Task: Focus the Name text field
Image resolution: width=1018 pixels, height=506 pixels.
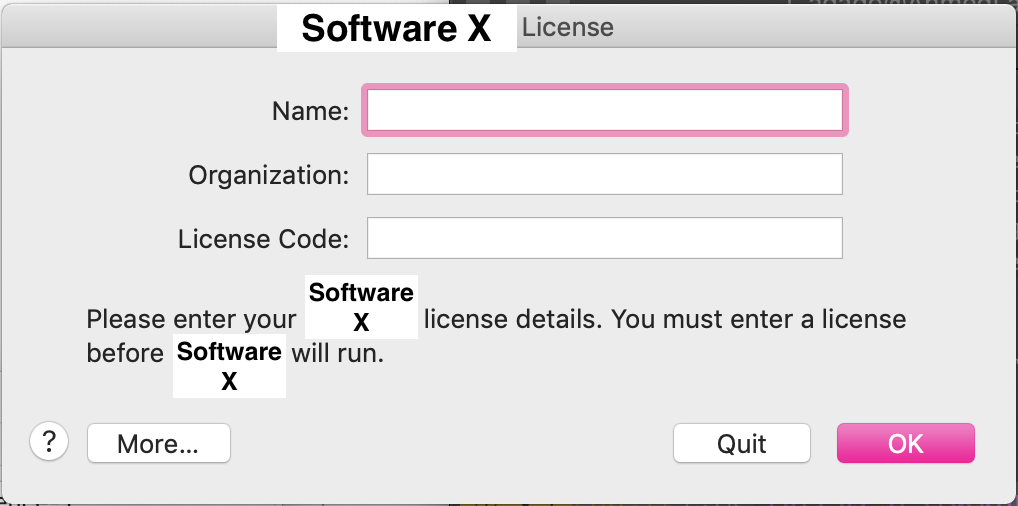Action: pos(604,110)
